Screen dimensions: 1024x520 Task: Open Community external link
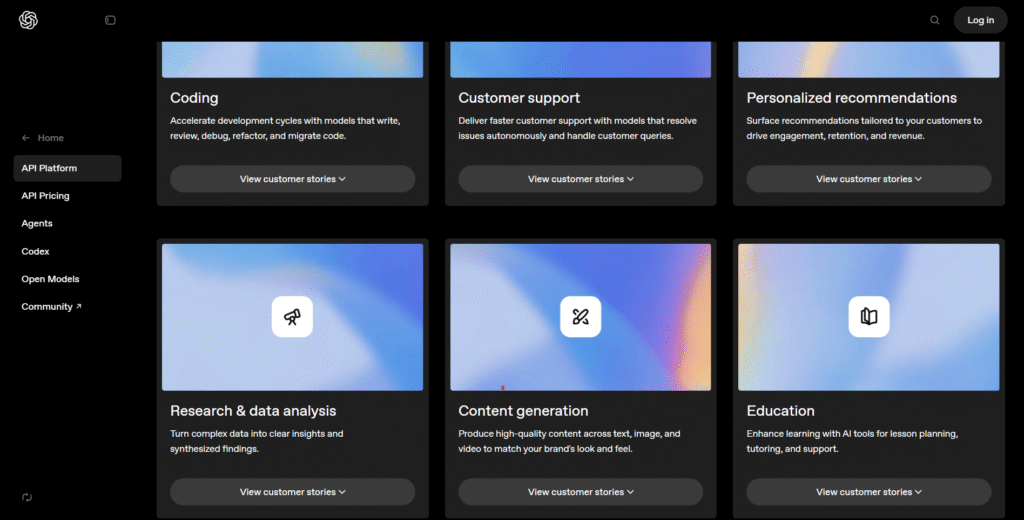52,307
